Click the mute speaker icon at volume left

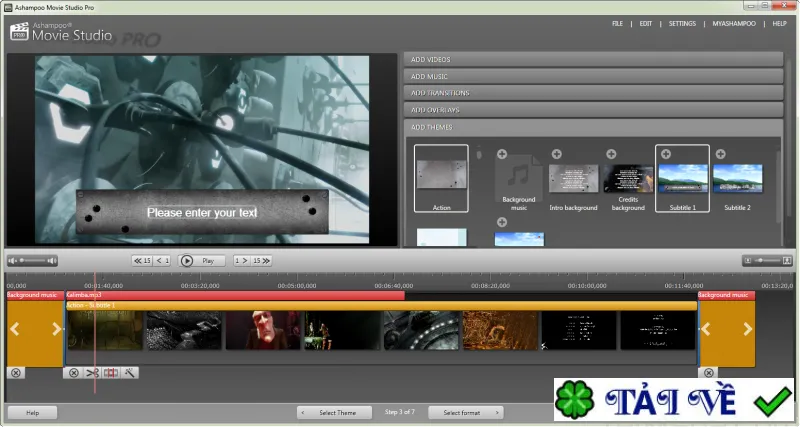coord(12,261)
